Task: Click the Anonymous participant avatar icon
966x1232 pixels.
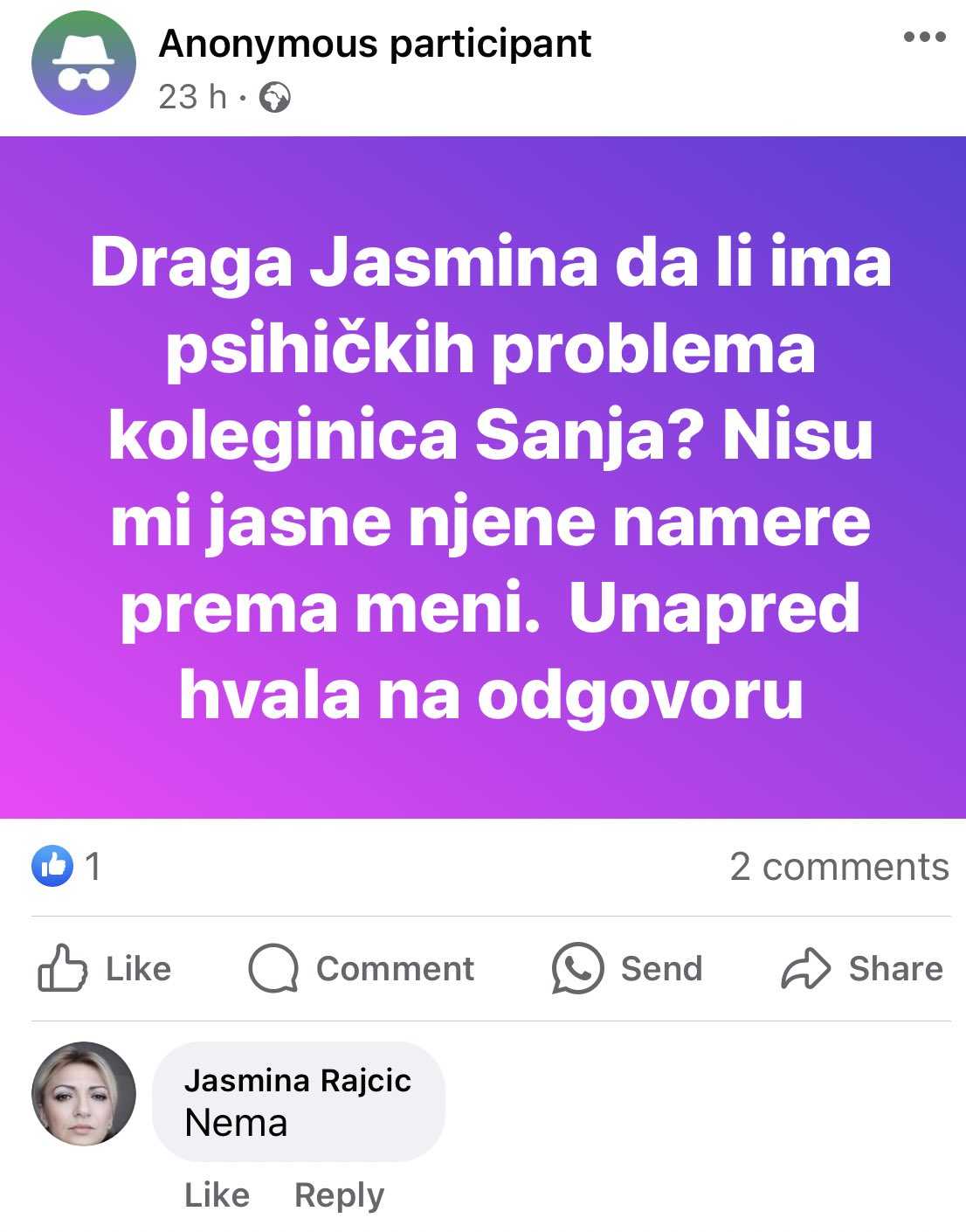Action: click(x=84, y=63)
